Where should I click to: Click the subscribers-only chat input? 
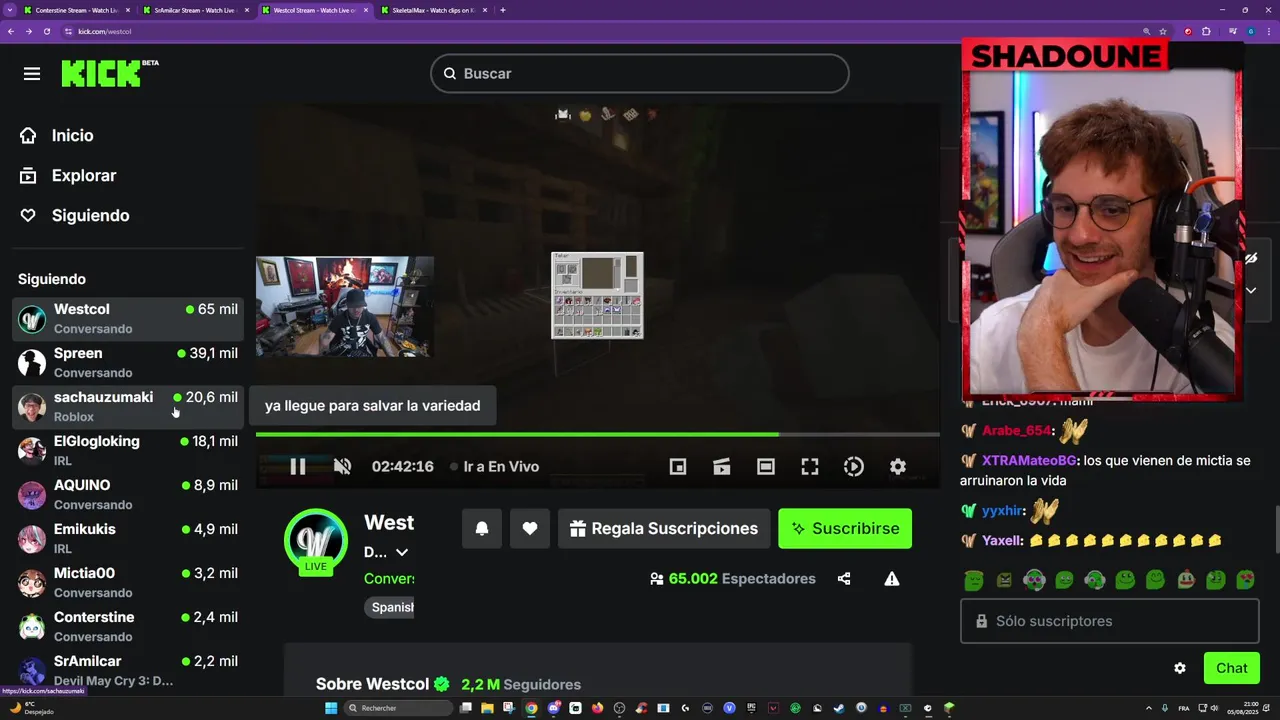coord(1110,621)
